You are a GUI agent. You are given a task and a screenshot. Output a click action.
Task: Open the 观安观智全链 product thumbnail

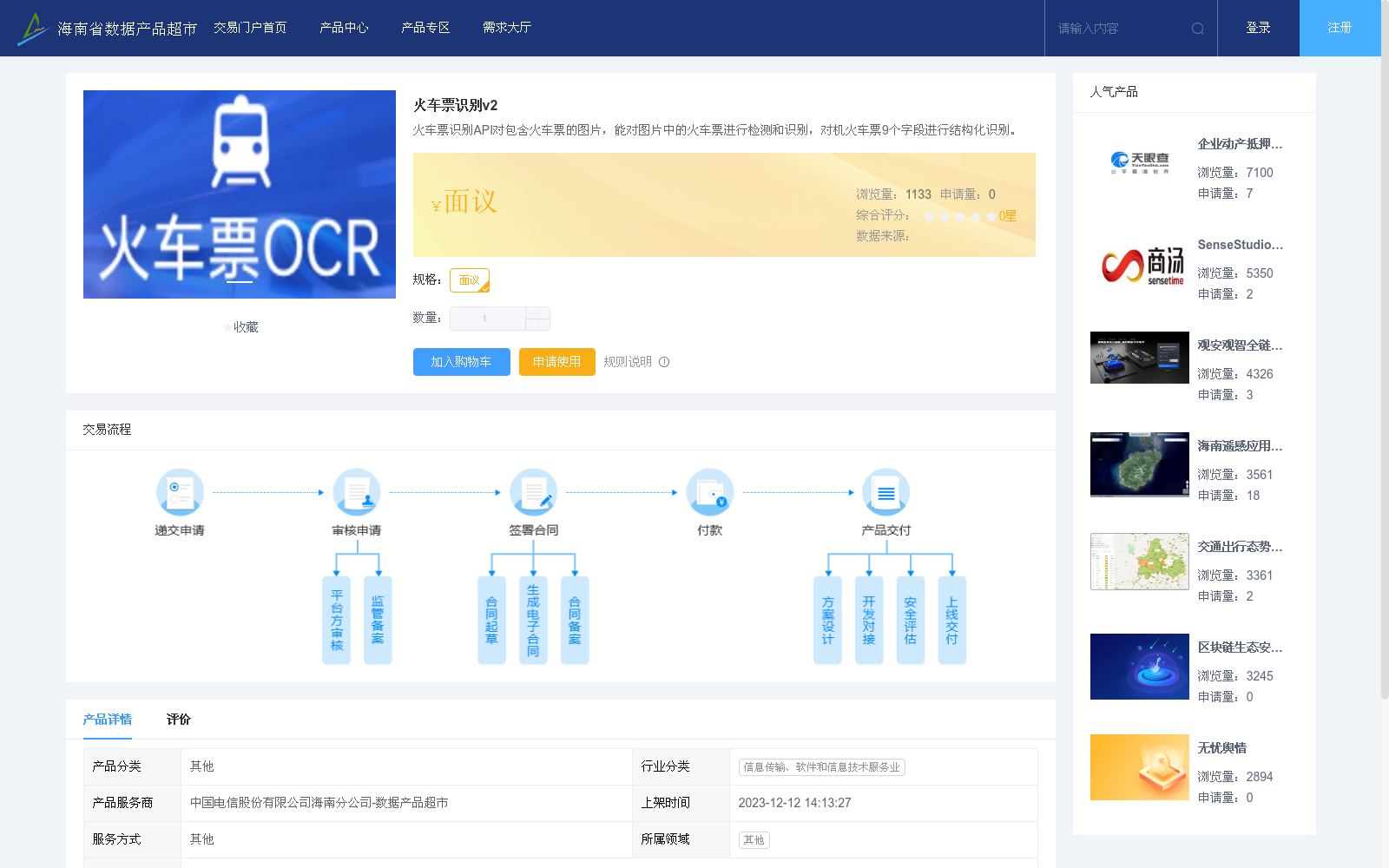(1140, 358)
